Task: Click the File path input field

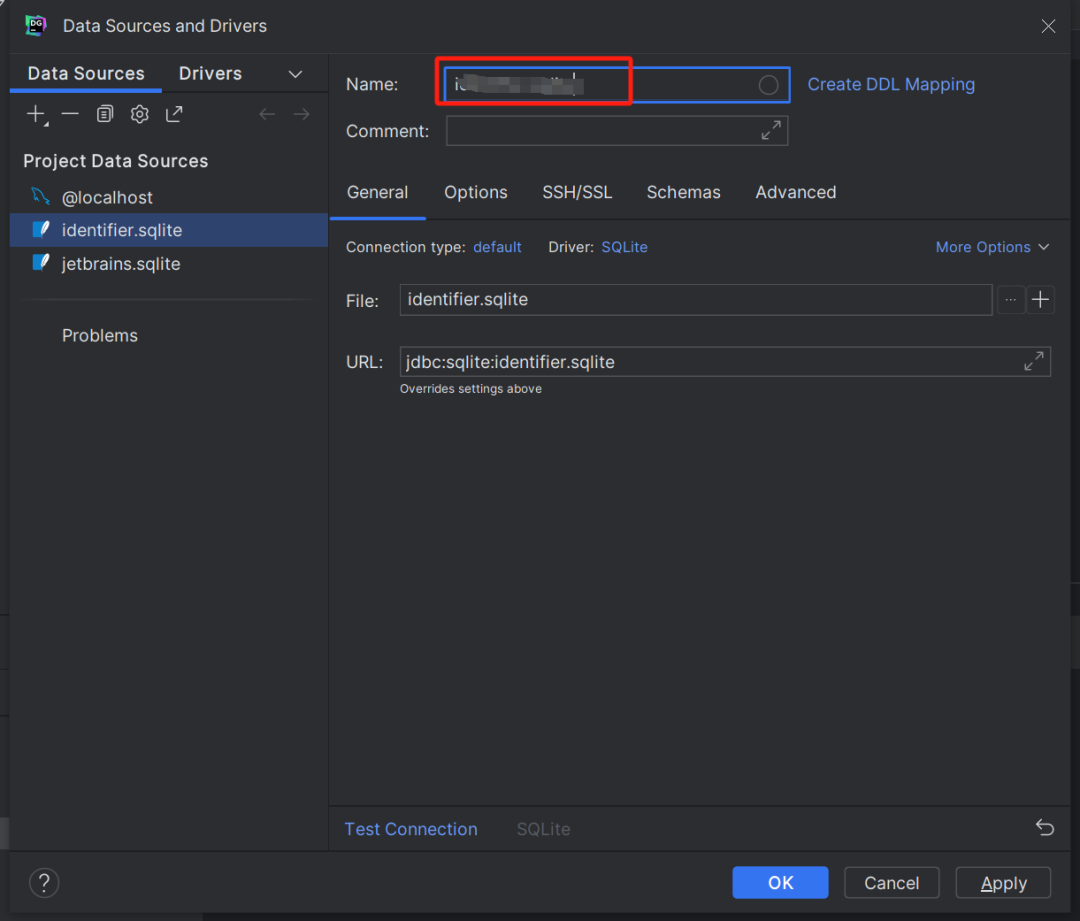Action: (696, 300)
